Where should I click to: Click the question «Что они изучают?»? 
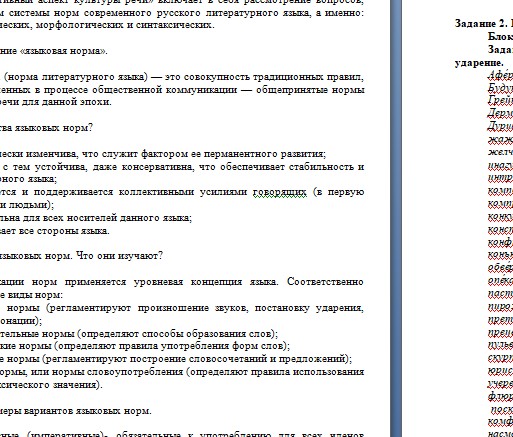pos(119,256)
